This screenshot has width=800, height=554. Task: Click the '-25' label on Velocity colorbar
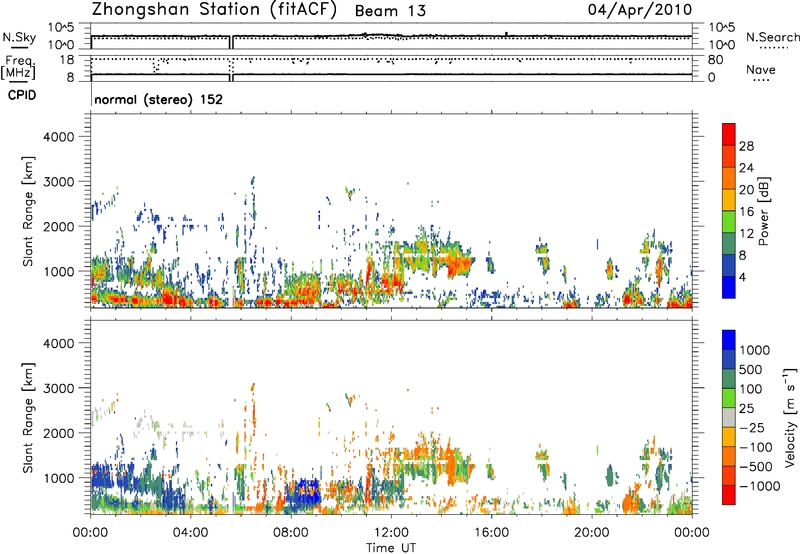(752, 427)
